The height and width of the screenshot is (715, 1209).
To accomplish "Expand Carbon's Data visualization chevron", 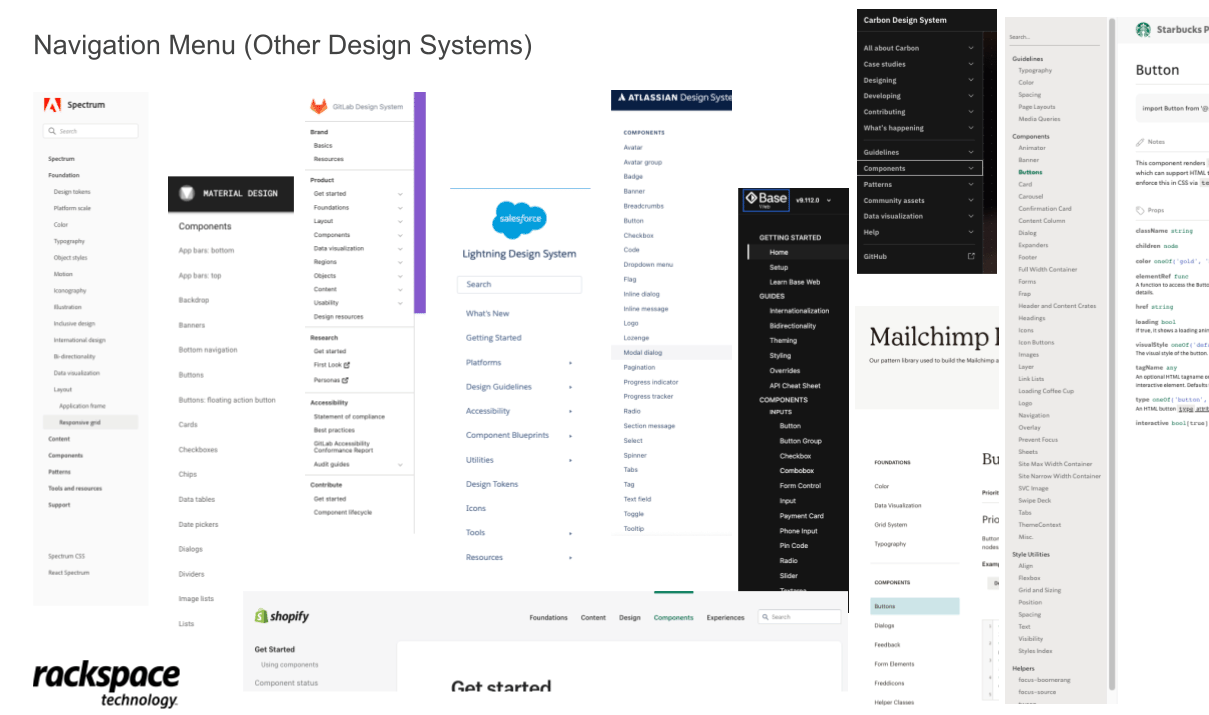I will point(971,217).
